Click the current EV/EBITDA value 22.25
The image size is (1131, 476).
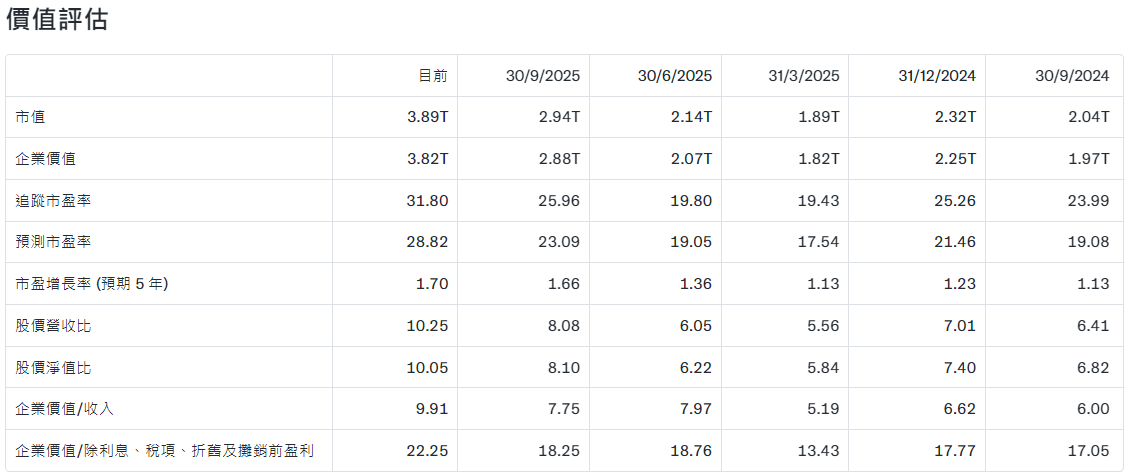point(428,451)
